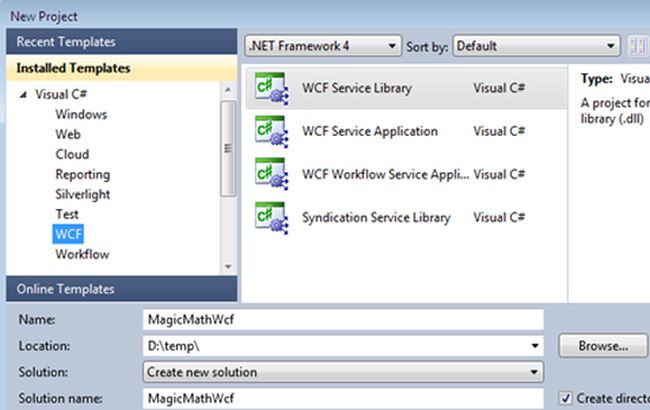Click the template tree scrollbar down arrow
Viewport: 650px width, 410px height.
[x=228, y=267]
